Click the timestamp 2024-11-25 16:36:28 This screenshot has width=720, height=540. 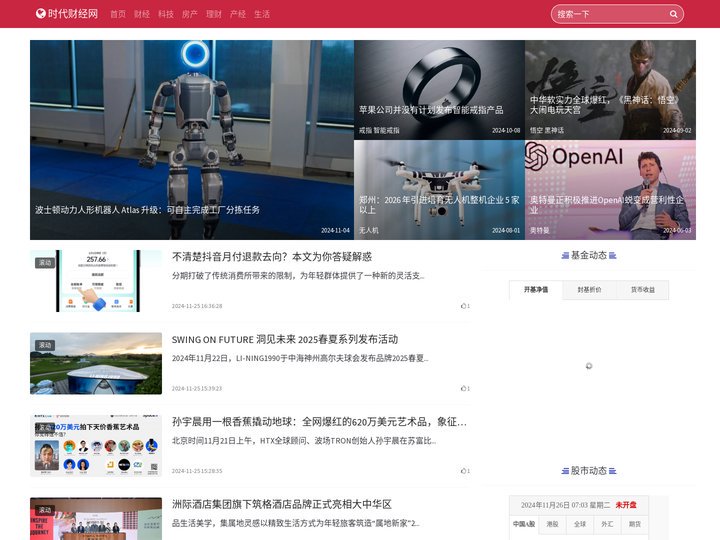pyautogui.click(x=197, y=306)
